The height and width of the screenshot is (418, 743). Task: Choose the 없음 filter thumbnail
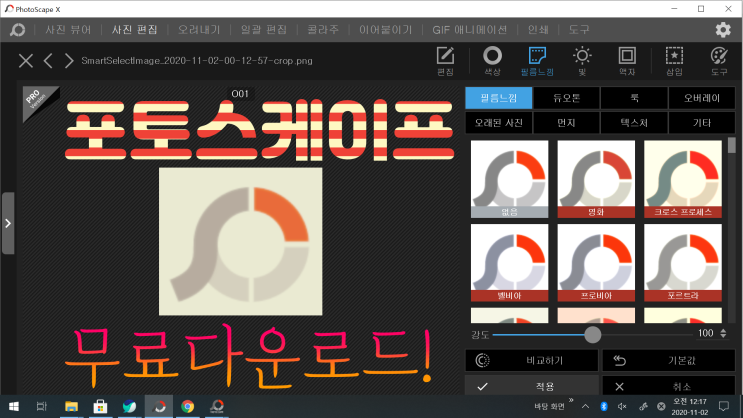pos(509,179)
